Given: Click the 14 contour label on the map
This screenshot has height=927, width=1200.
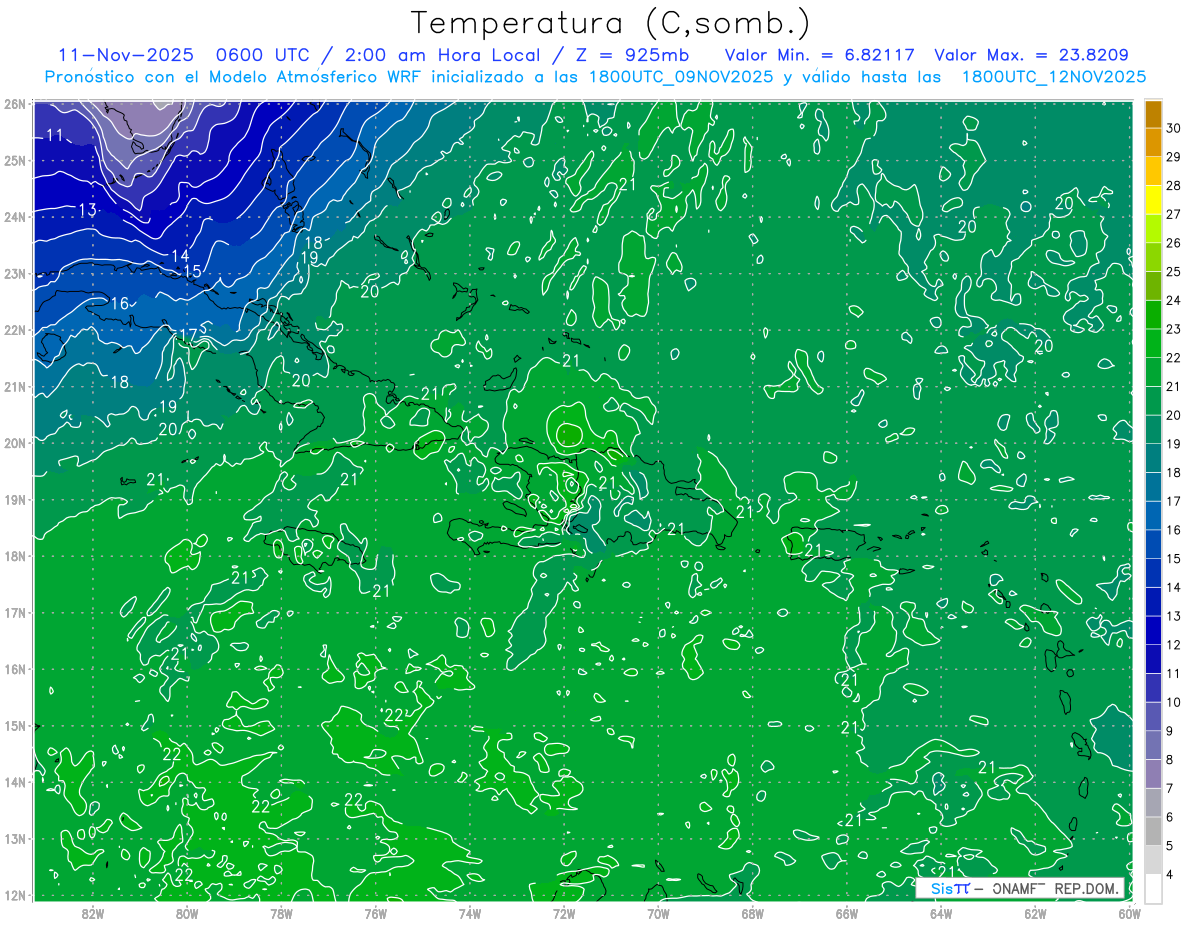Looking at the screenshot, I should 180,256.
